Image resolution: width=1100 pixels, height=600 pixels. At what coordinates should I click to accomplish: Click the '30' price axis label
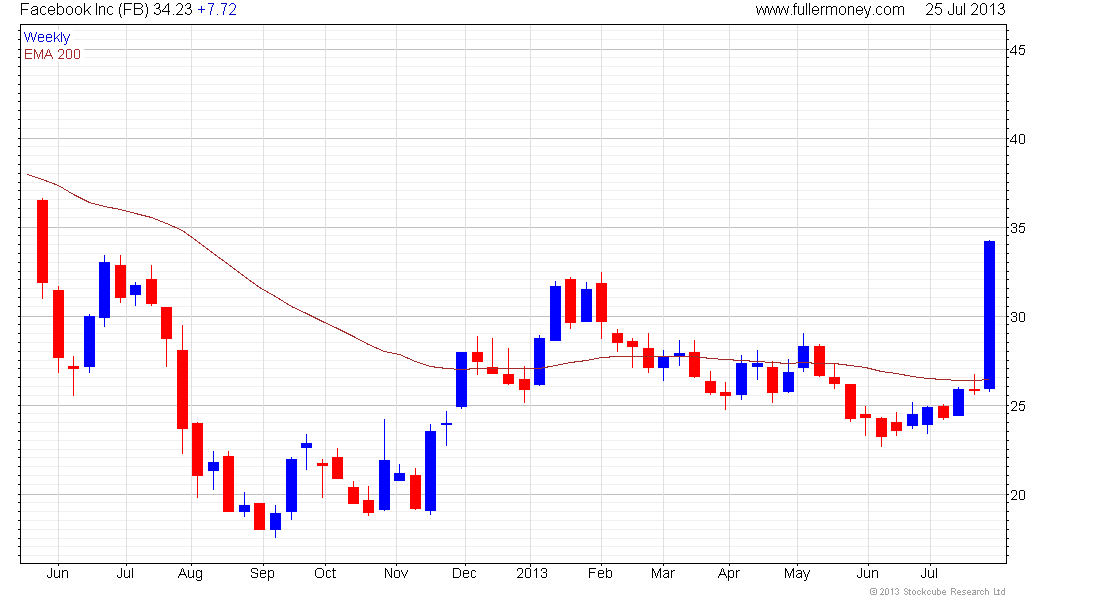tap(1017, 317)
